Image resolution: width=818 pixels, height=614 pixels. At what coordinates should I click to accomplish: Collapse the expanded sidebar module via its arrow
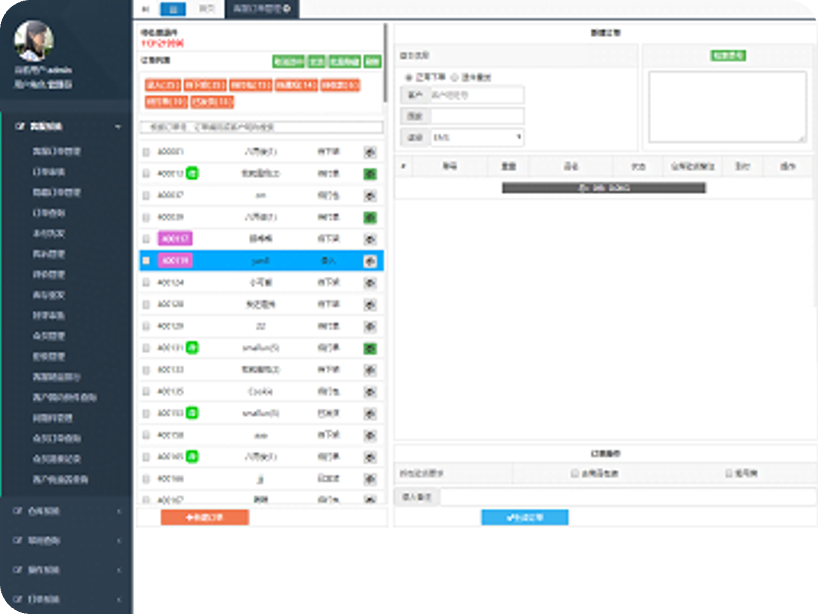118,126
